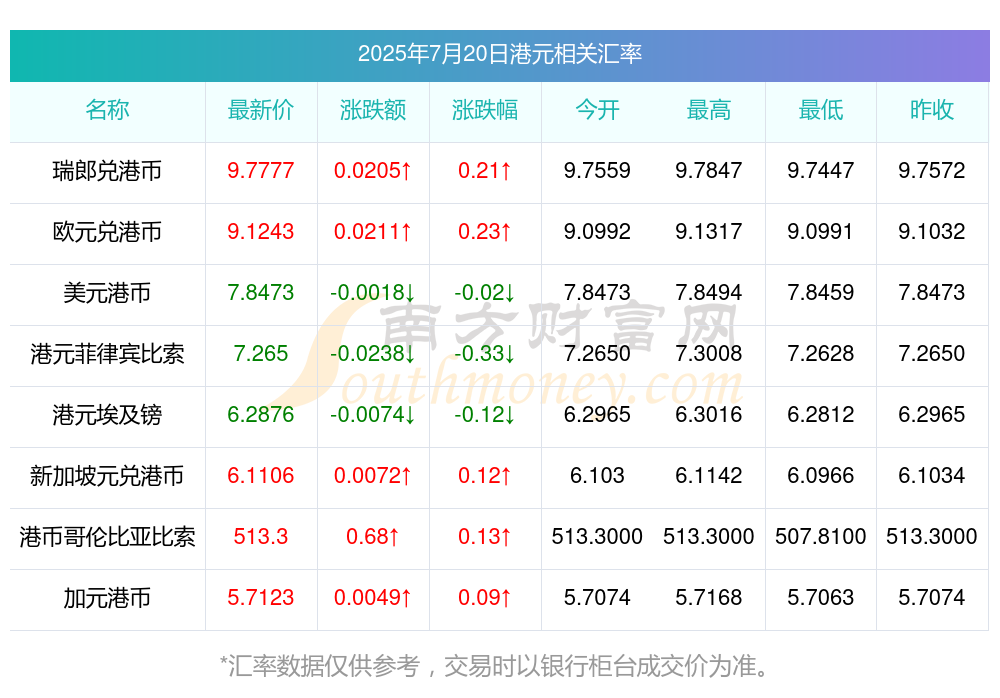1000x698 pixels.
Task: Click opening value 6.103
Action: tap(597, 476)
